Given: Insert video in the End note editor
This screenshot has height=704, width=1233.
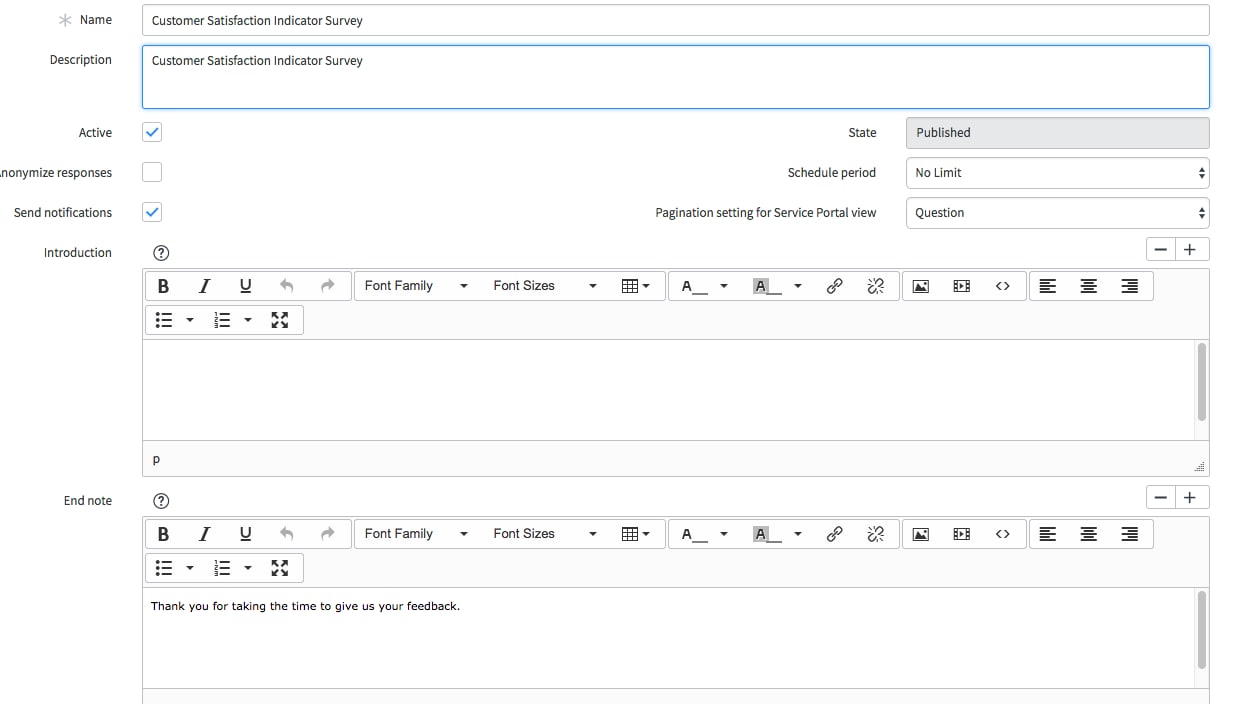Looking at the screenshot, I should (962, 534).
